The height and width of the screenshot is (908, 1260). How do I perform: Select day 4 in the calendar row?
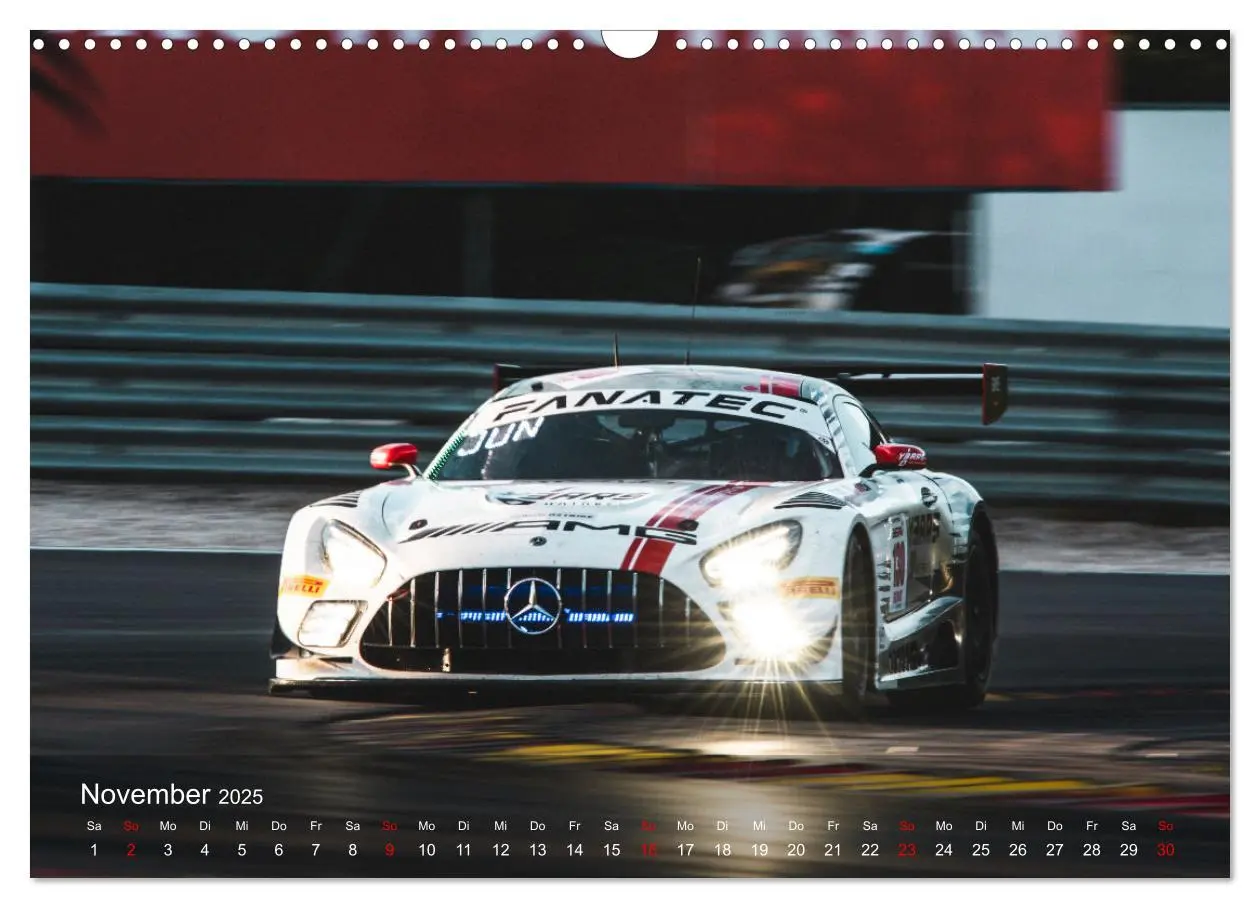[x=205, y=850]
